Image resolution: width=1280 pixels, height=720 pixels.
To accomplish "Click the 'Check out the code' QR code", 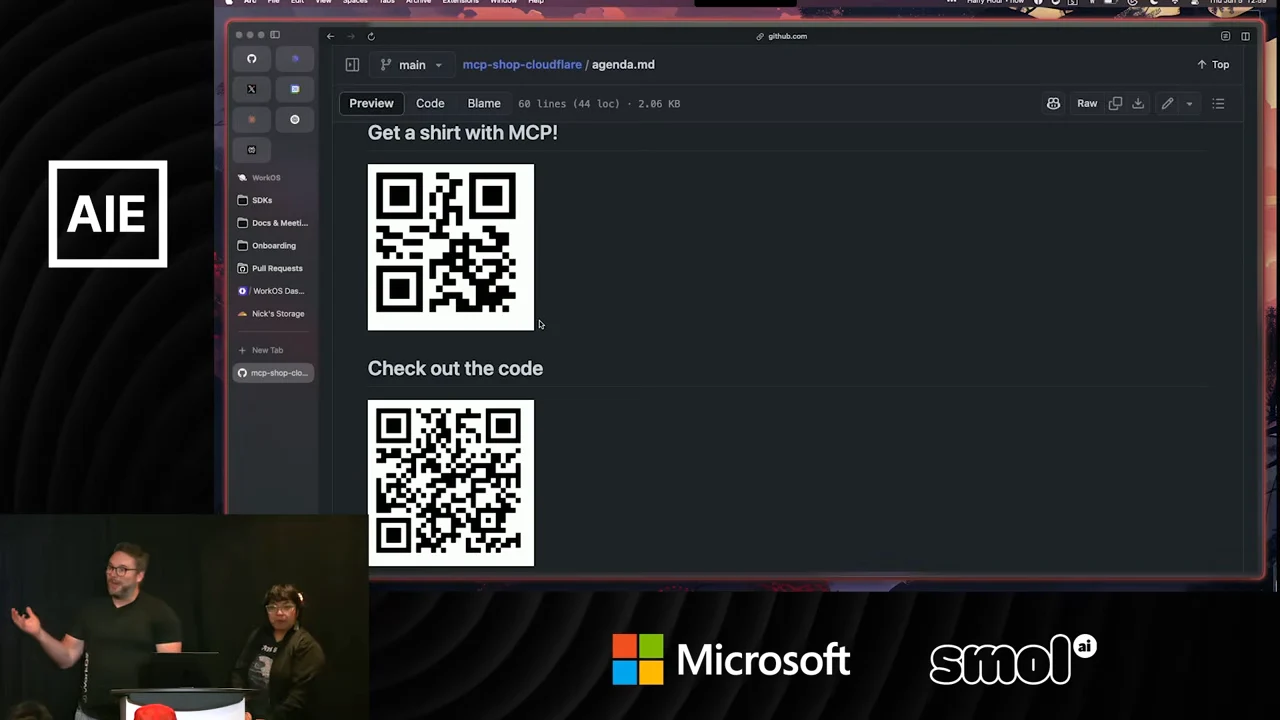I will (451, 483).
